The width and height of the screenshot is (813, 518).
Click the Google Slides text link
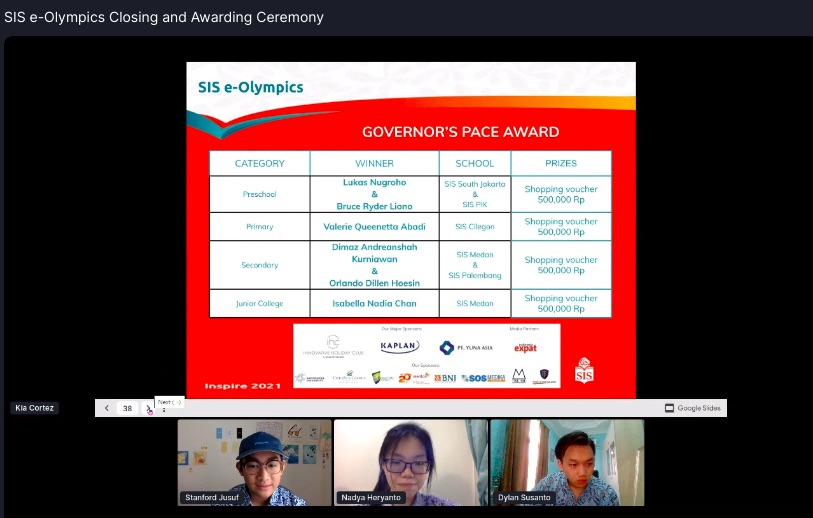[x=699, y=408]
